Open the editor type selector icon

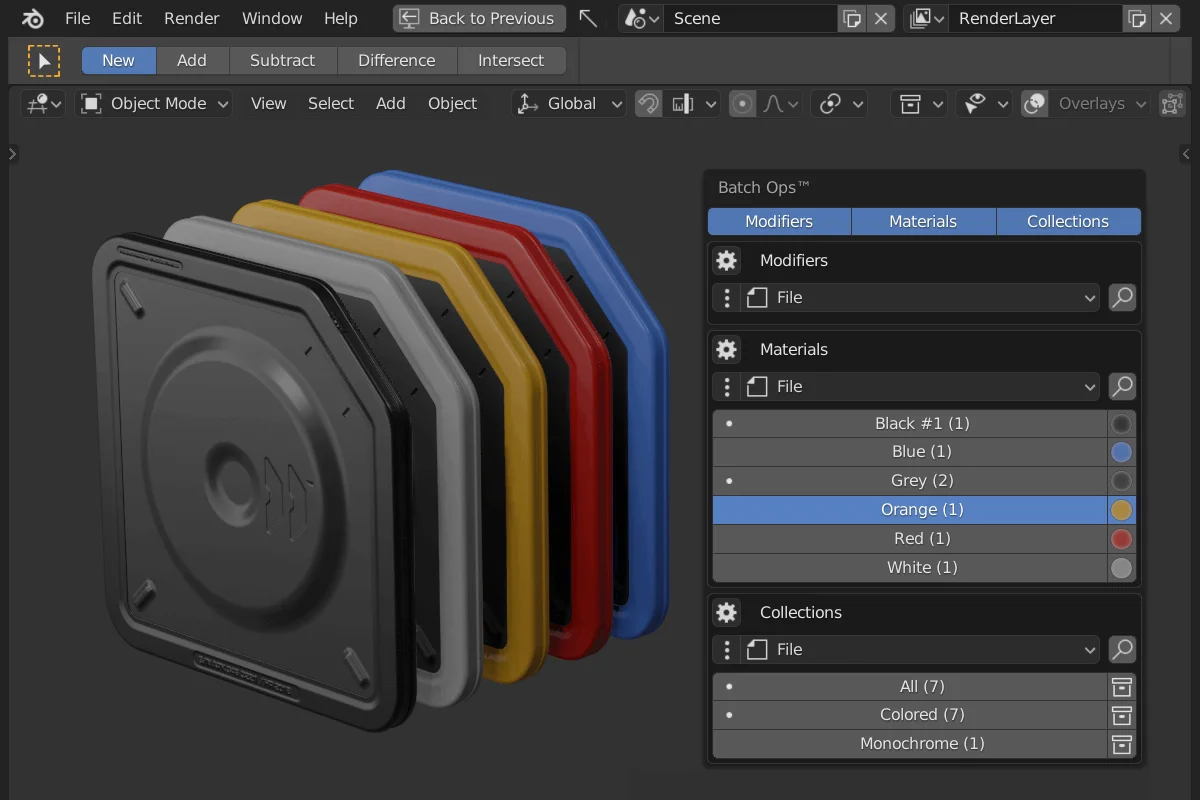point(37,103)
